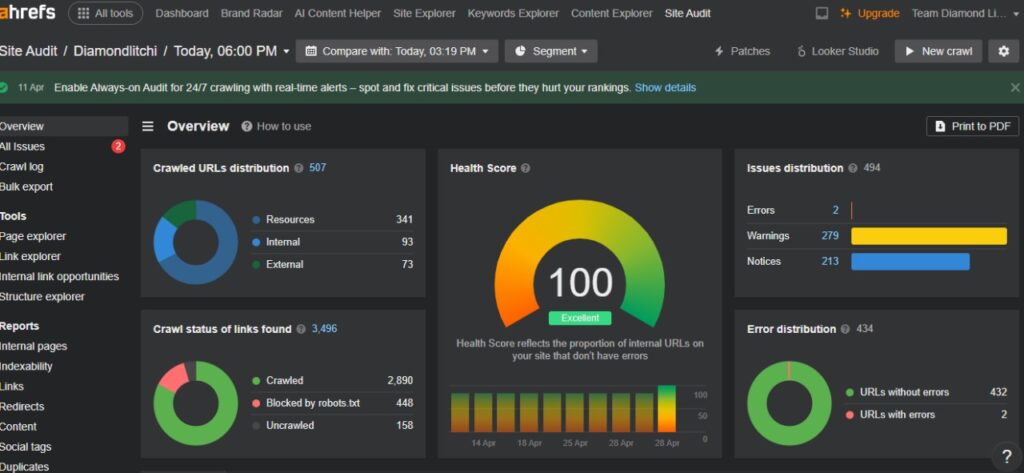The width and height of the screenshot is (1024, 473).
Task: Open Indexability report
Action: (x=27, y=367)
